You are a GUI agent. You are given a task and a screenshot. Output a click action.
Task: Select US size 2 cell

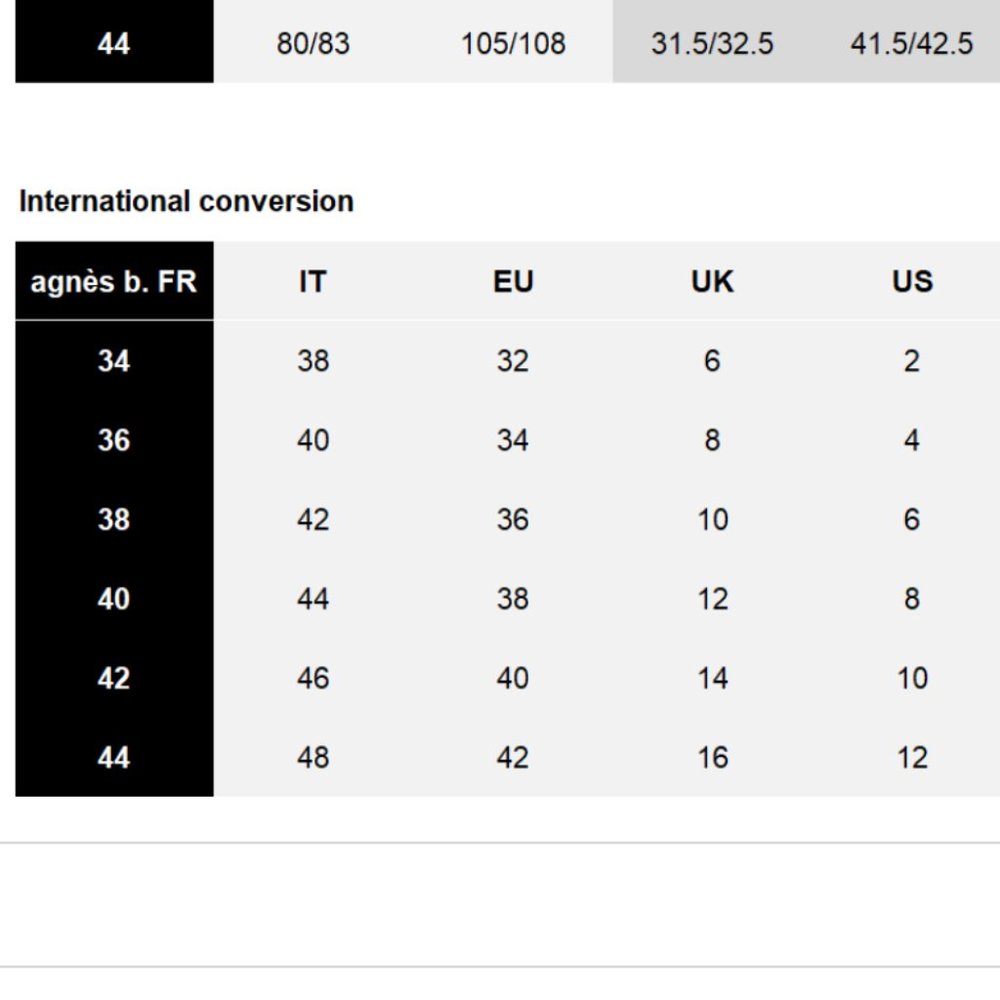[912, 360]
